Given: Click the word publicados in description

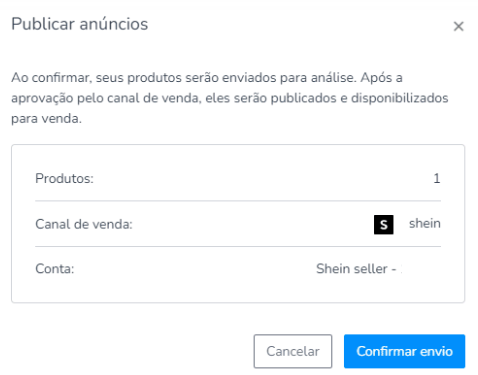Looking at the screenshot, I should point(303,99).
